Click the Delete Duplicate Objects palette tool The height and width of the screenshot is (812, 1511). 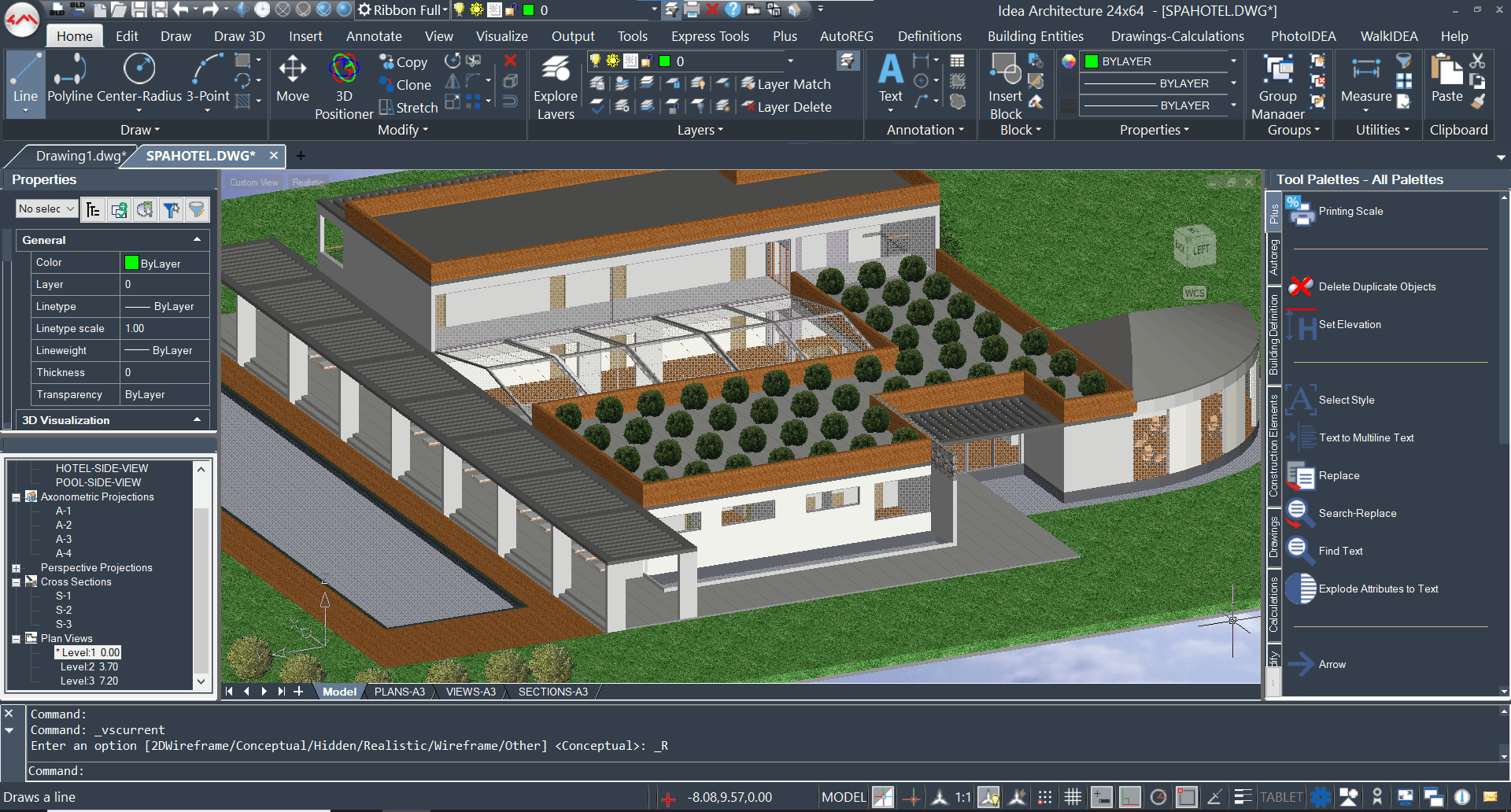(x=1376, y=286)
